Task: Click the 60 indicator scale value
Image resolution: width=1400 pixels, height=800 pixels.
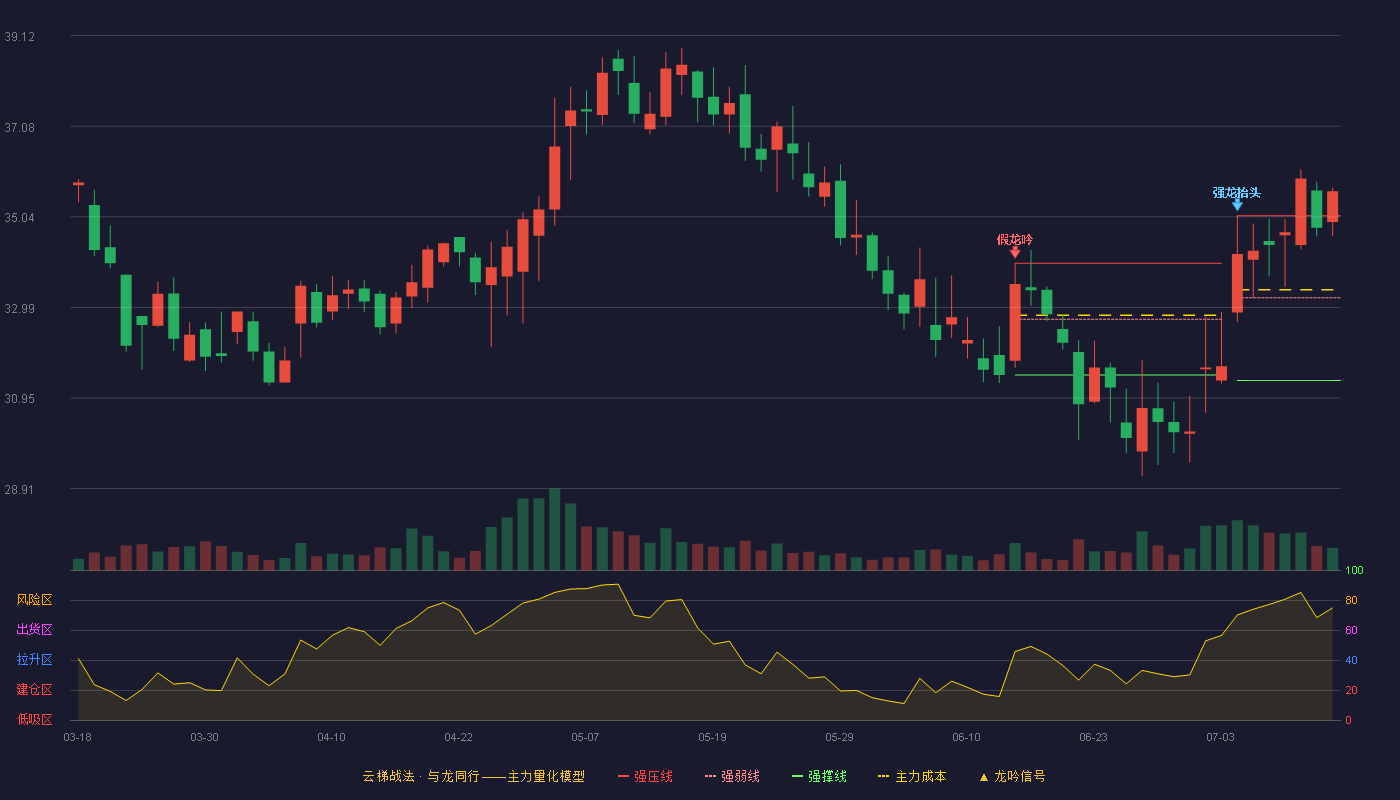Action: pyautogui.click(x=1351, y=630)
